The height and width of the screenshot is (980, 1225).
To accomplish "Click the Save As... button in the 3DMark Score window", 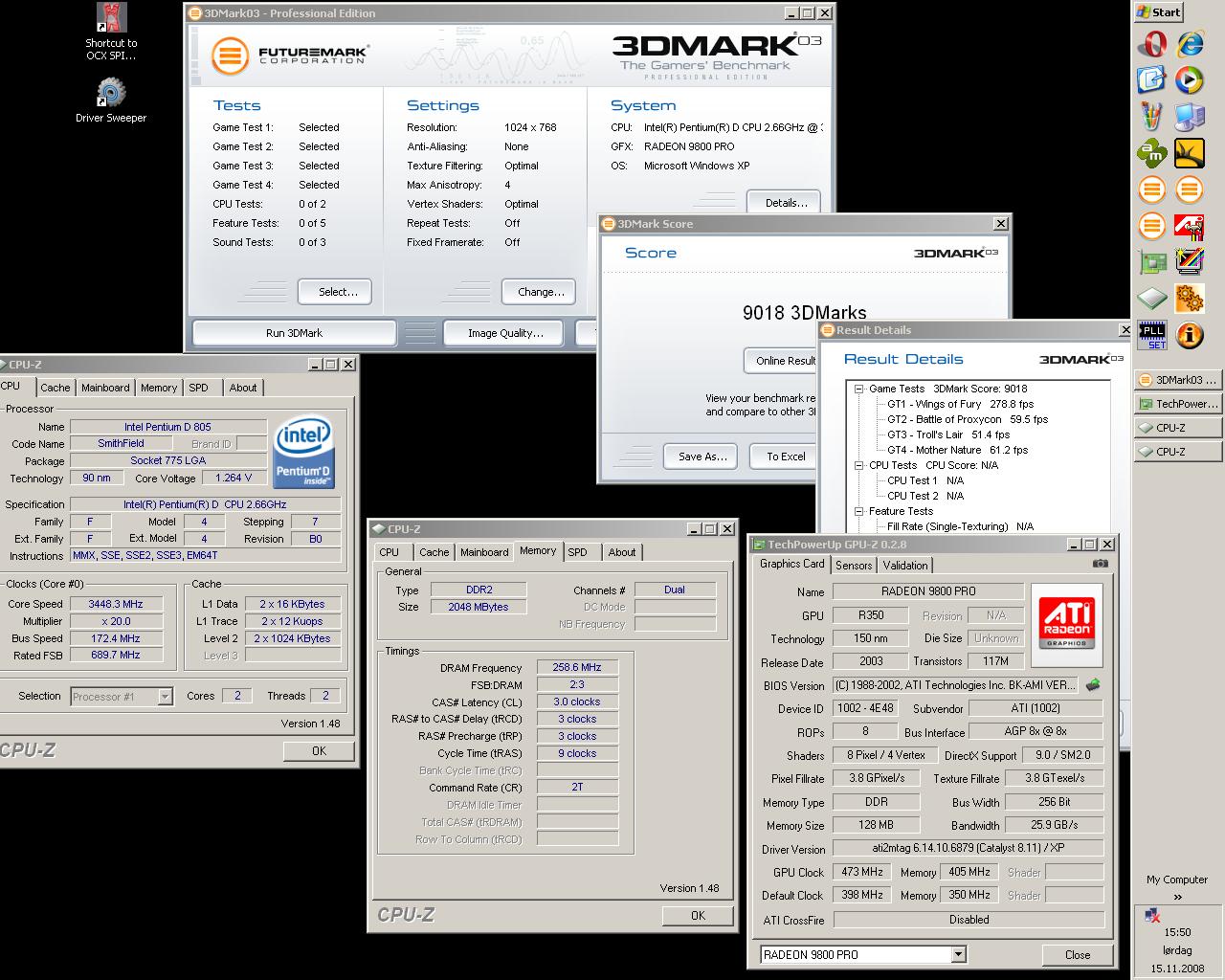I will point(701,457).
